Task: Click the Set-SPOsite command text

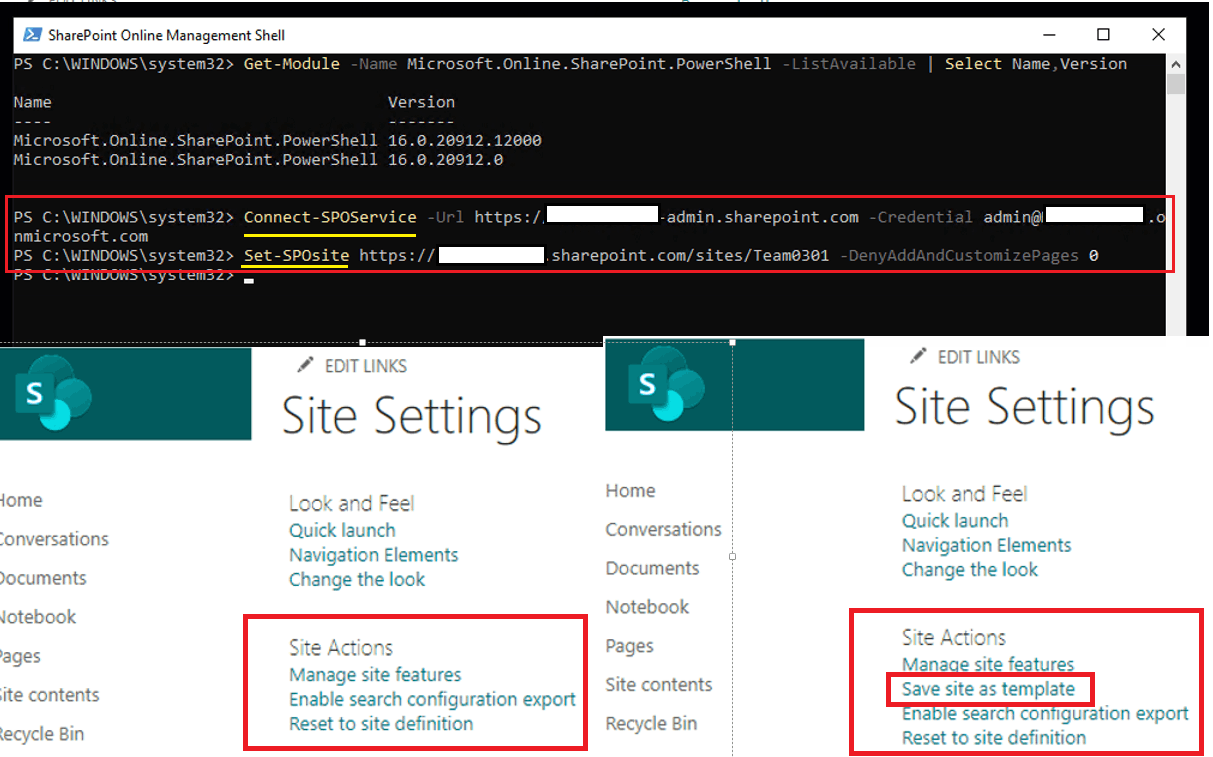Action: pyautogui.click(x=296, y=256)
